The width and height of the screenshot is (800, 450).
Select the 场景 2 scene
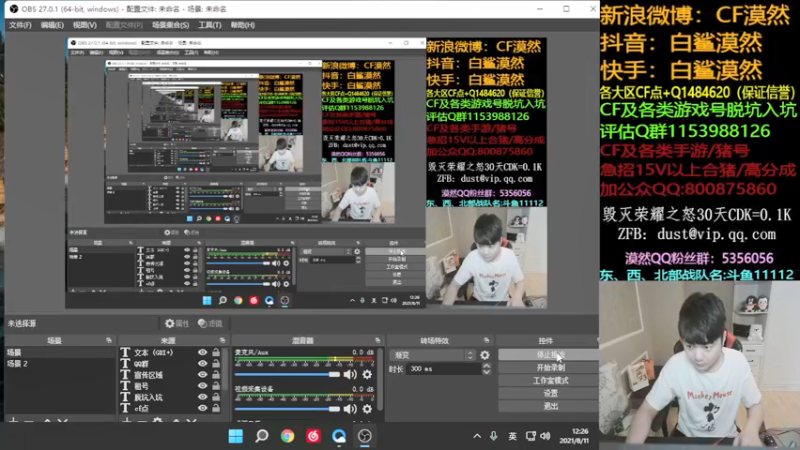coord(60,364)
